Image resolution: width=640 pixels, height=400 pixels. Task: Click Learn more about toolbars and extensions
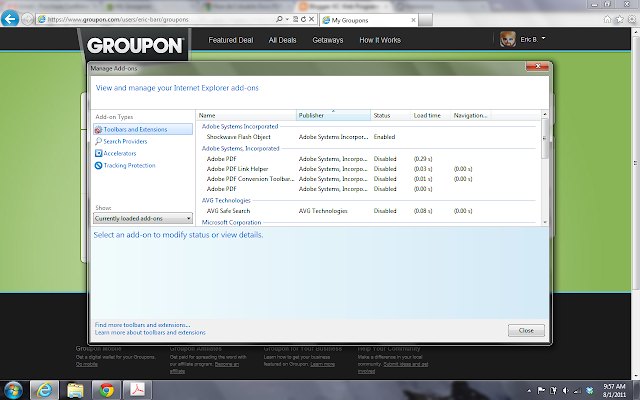150,333
